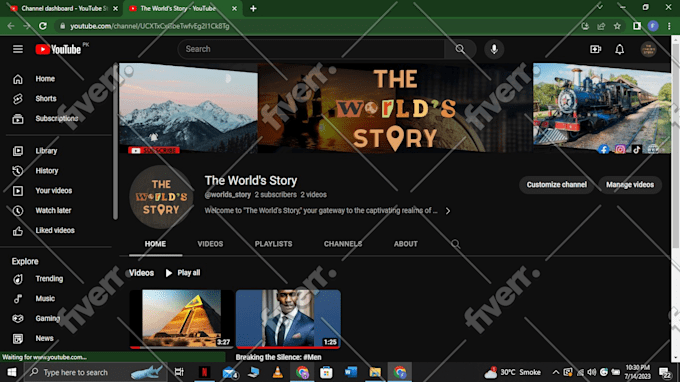
Task: Close The World's Story browser tab
Action: pyautogui.click(x=234, y=8)
